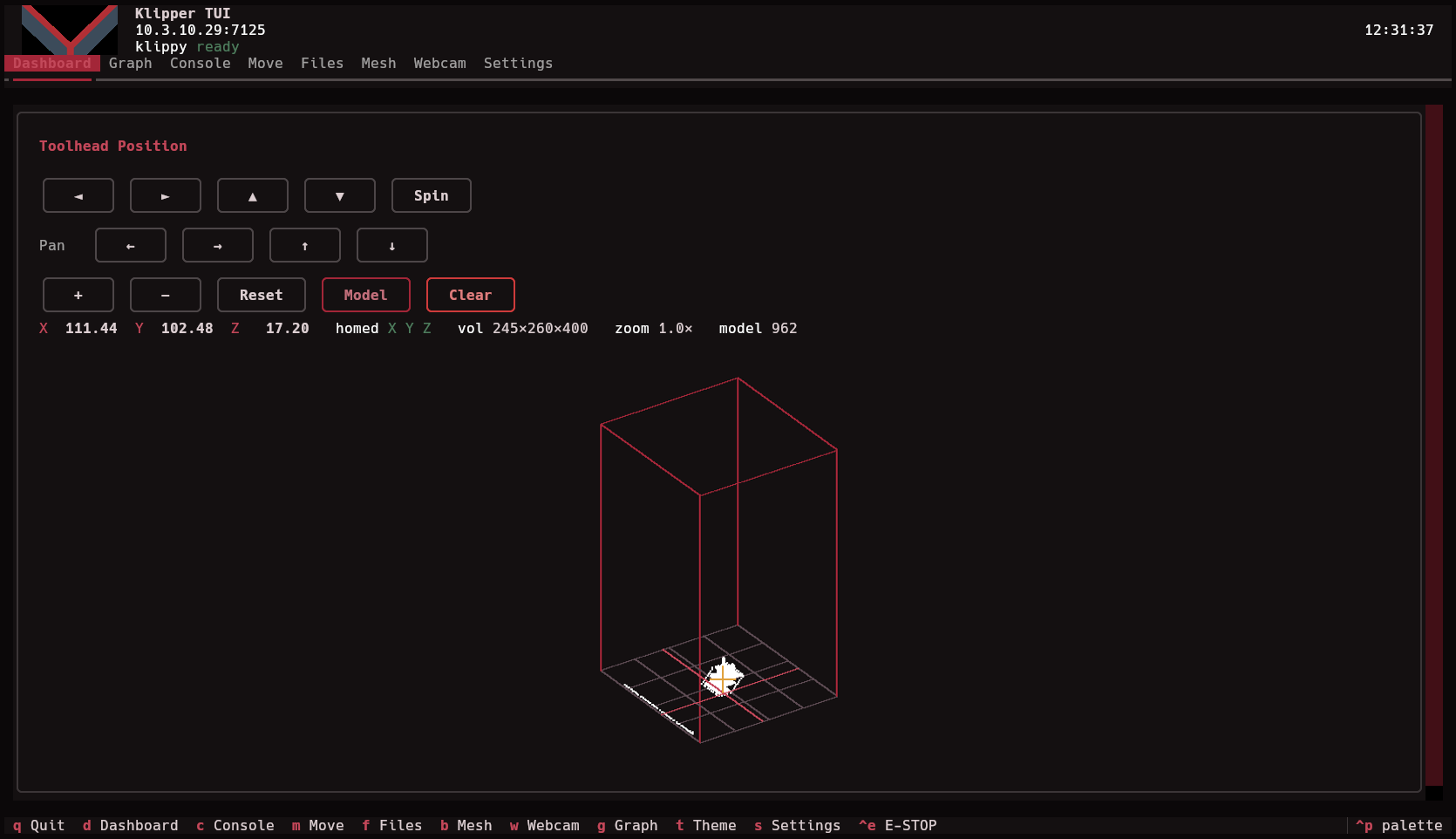This screenshot has height=839, width=1456.
Task: Tilt view up with the ▲ button
Action: point(253,195)
